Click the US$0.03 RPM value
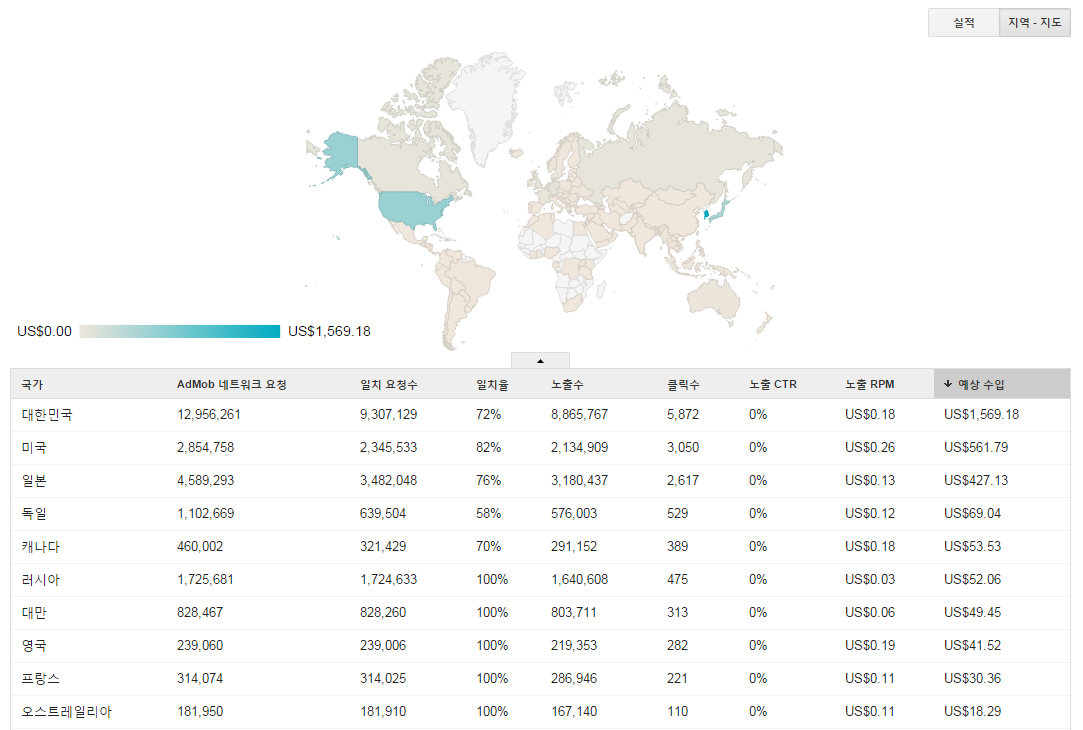Viewport: 1083px width, 730px height. (x=870, y=581)
